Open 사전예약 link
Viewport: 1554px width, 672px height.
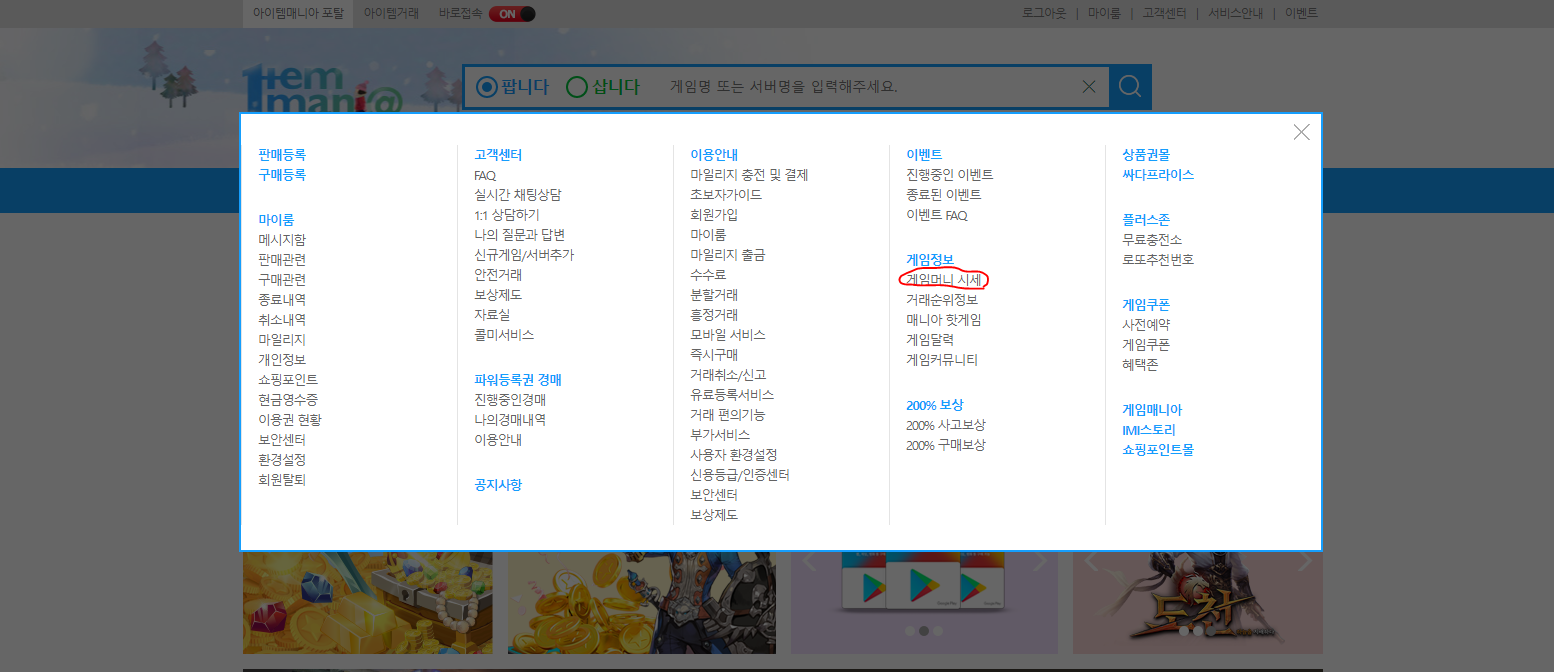click(1146, 325)
